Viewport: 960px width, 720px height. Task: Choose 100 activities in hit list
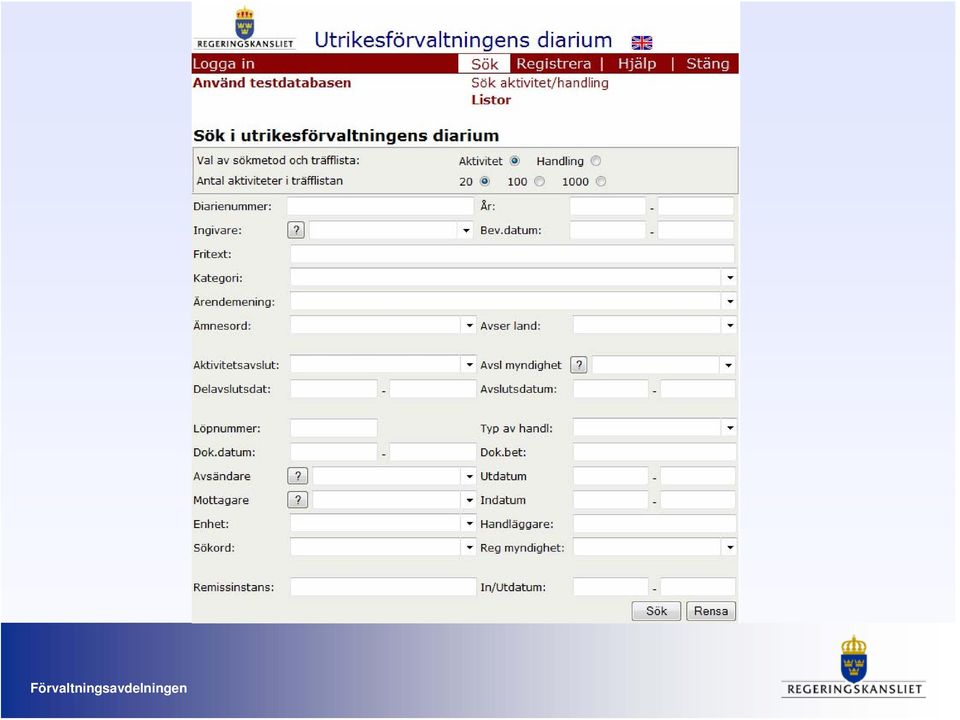[539, 181]
